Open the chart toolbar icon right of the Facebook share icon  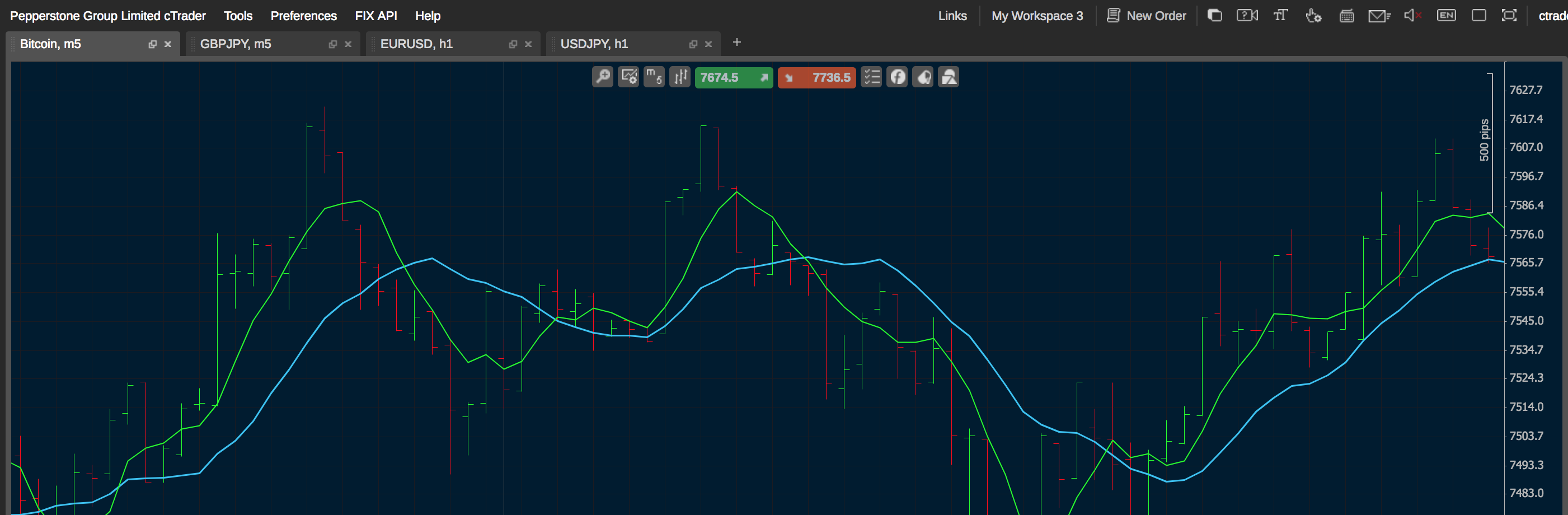point(923,77)
